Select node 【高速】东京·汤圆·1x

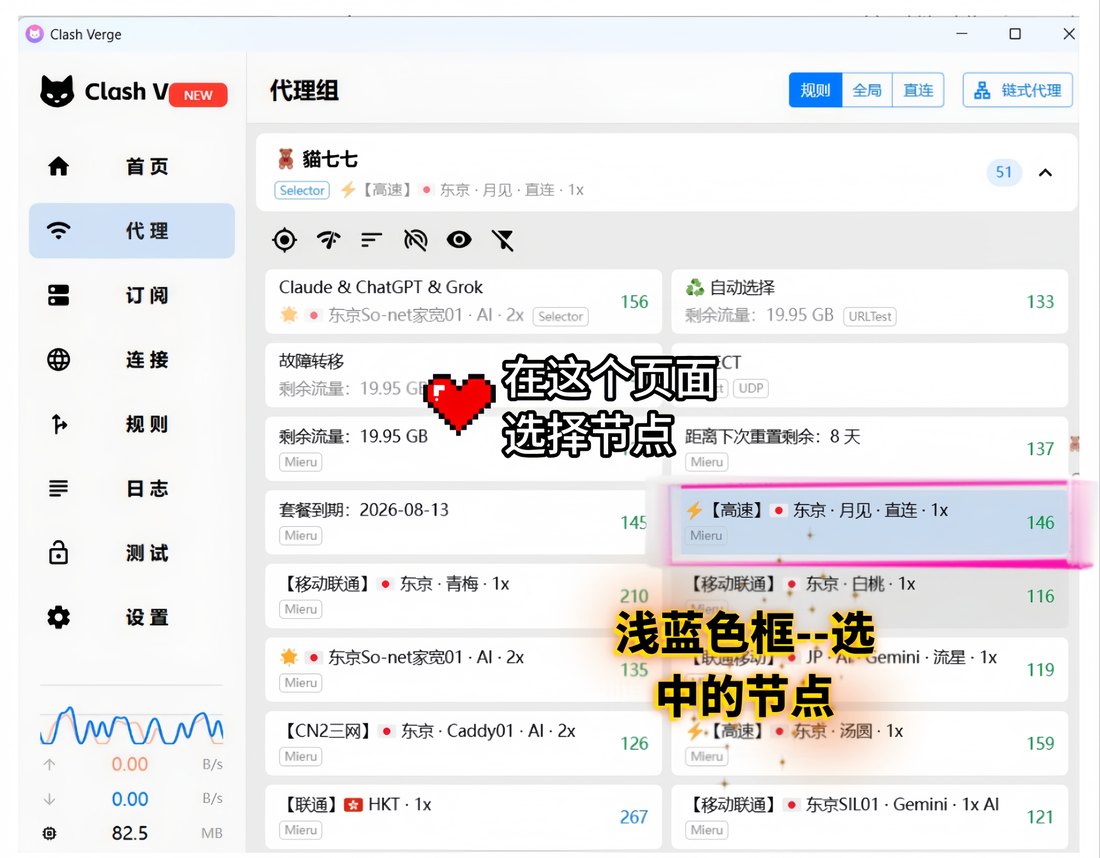coord(869,743)
